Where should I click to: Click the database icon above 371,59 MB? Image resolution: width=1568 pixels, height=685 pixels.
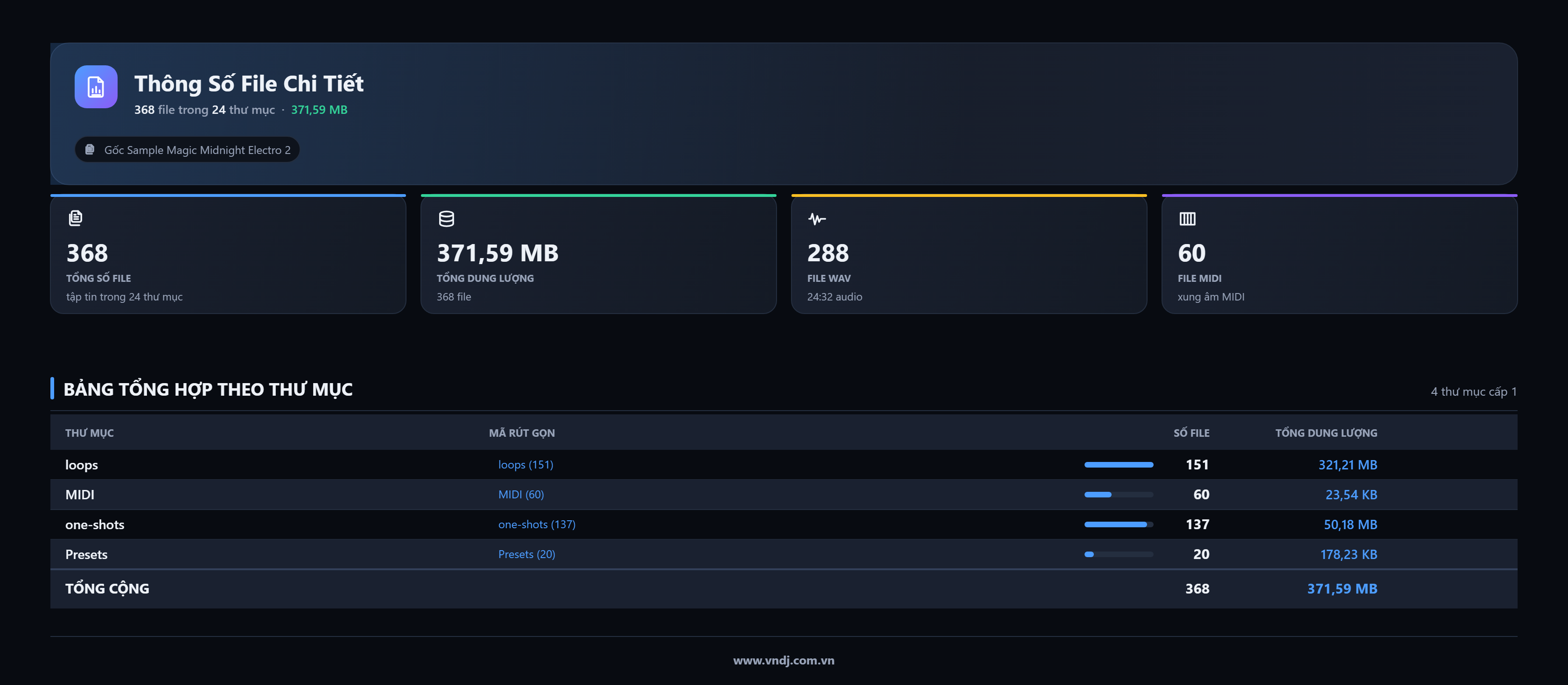click(x=446, y=218)
